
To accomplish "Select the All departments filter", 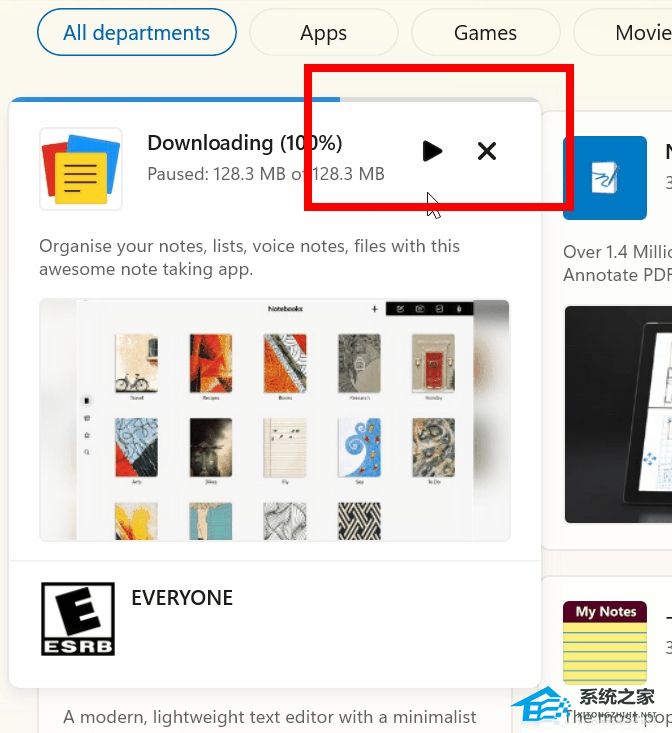I will 136,32.
